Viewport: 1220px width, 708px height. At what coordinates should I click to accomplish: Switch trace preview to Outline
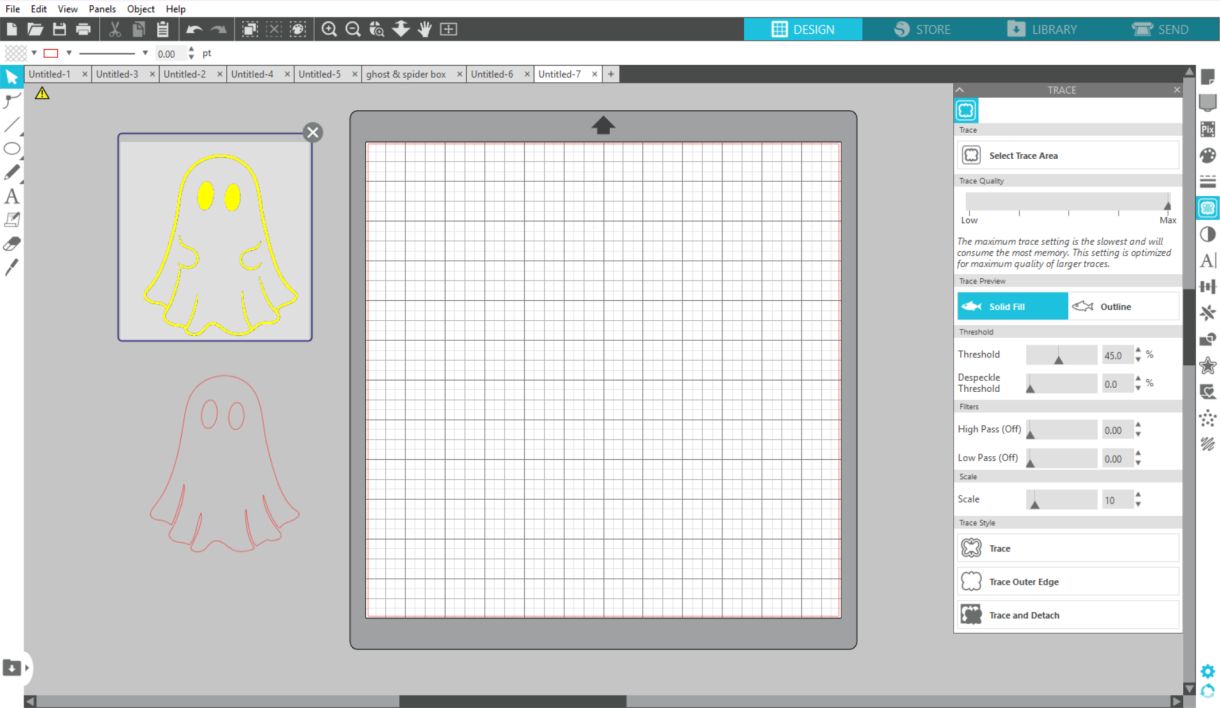tap(1124, 307)
